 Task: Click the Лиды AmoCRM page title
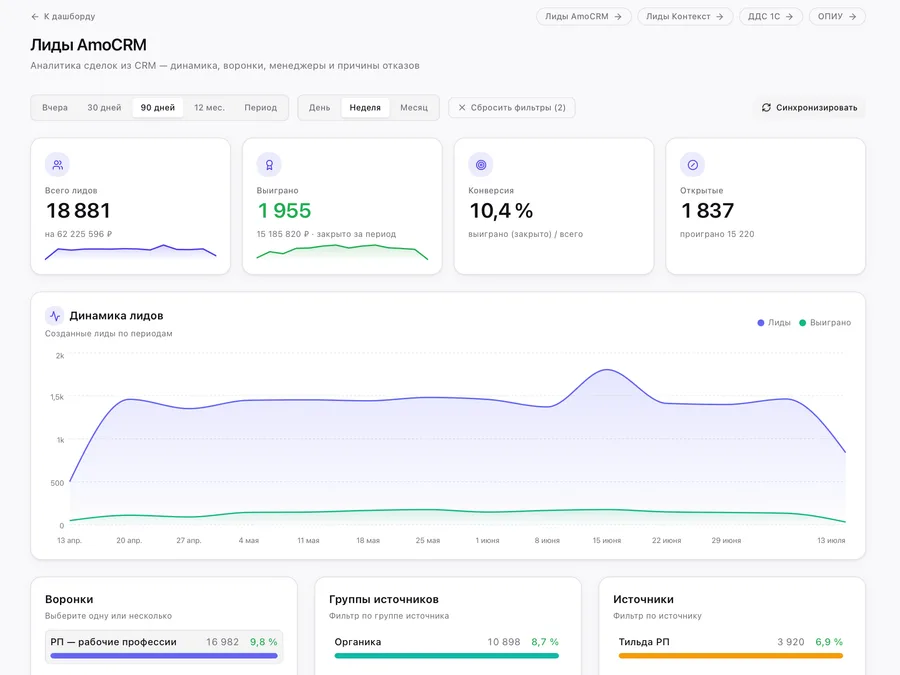coord(88,45)
